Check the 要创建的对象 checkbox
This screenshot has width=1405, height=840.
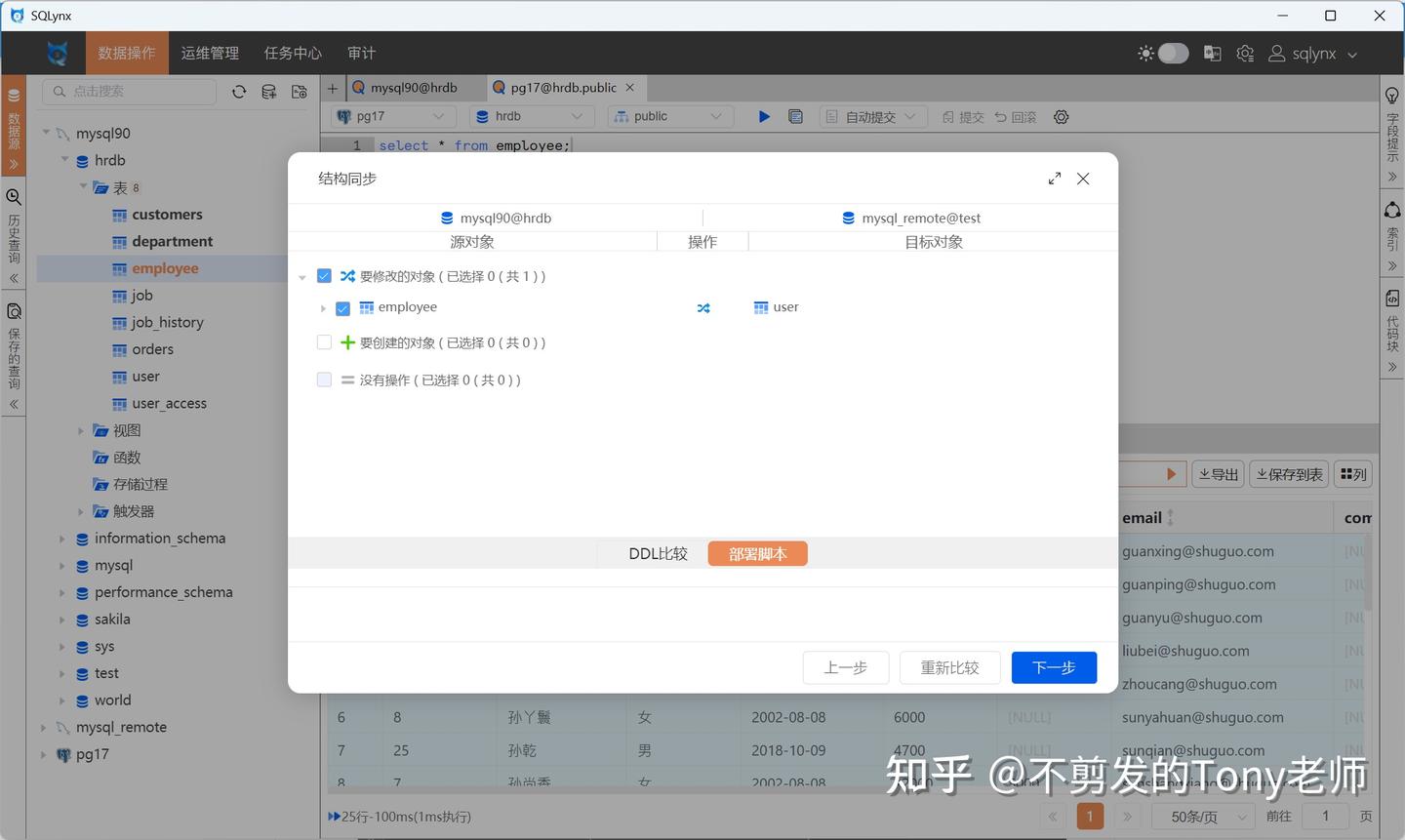coord(323,341)
